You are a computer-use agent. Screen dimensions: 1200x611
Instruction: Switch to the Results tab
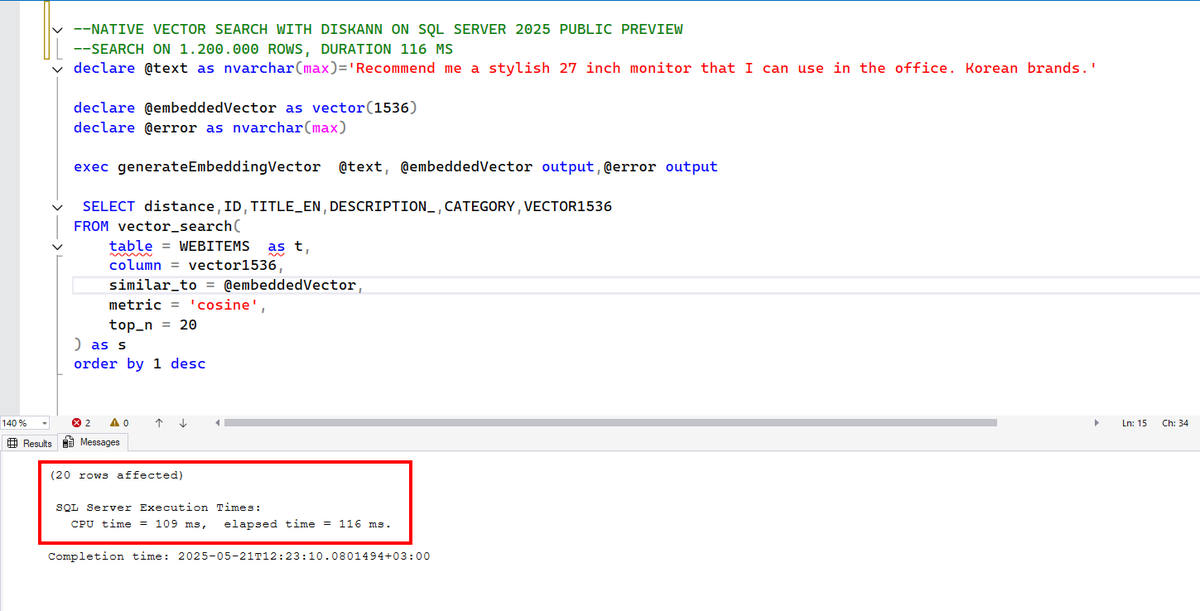pos(30,442)
